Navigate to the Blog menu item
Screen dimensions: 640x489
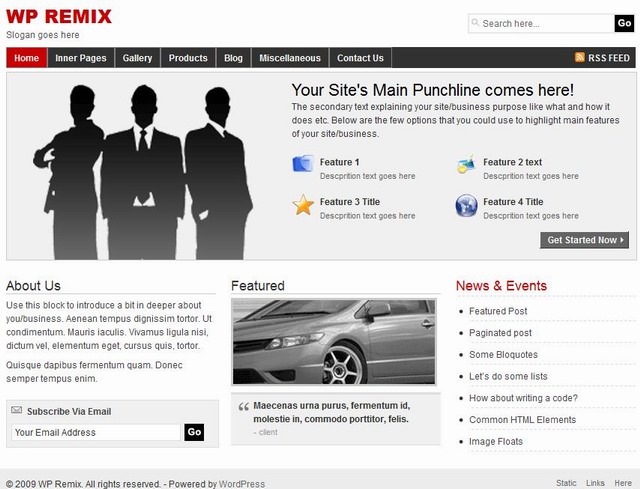pyautogui.click(x=233, y=58)
